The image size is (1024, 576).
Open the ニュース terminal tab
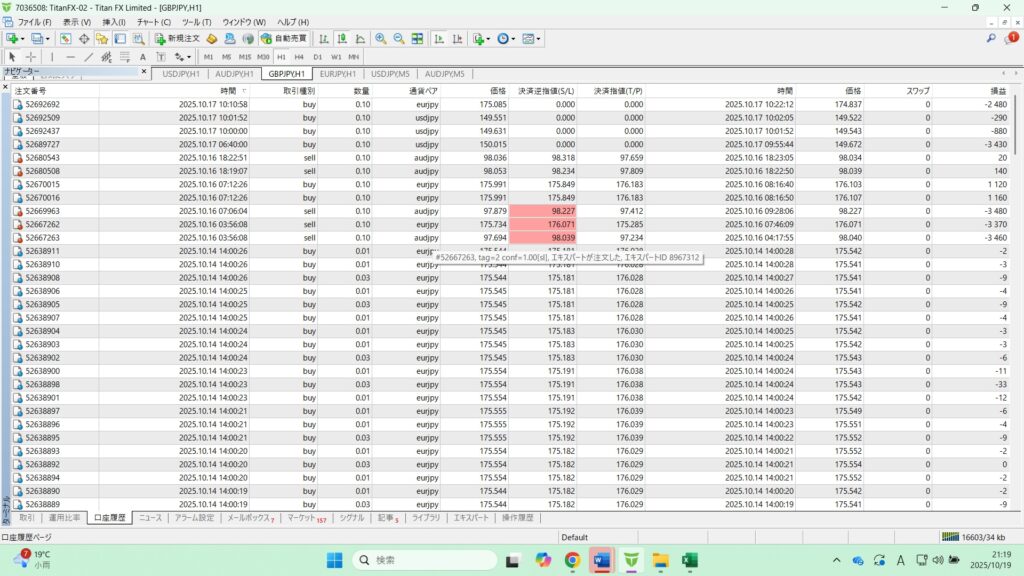150,518
